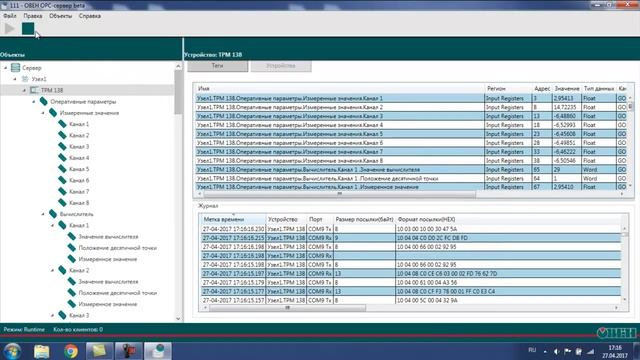Select tag row ending Канал 2 with value 14,72235
Screen dimensions: 640x360
pyautogui.click(x=411, y=107)
